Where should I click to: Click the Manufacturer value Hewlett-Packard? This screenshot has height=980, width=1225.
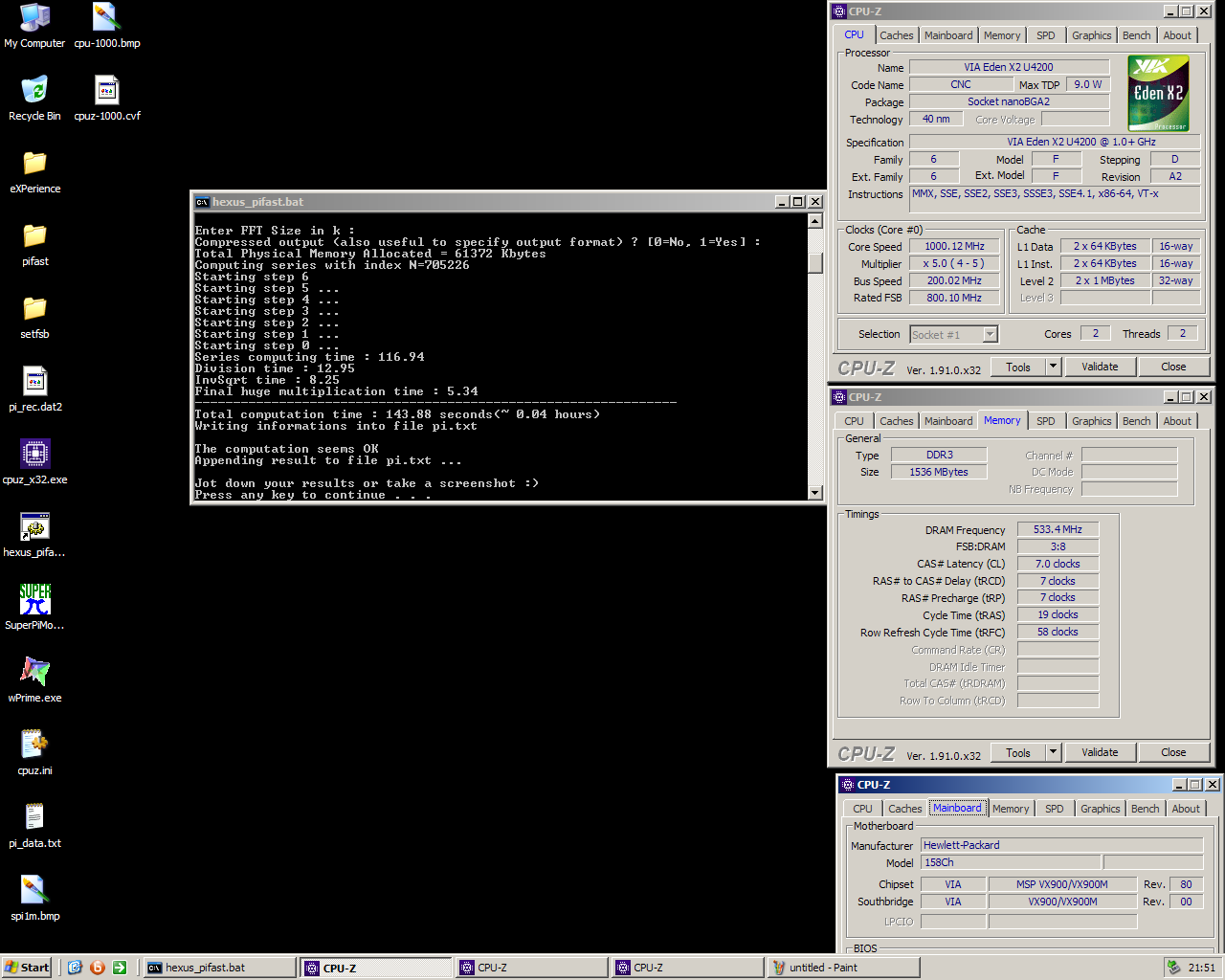[x=1061, y=845]
